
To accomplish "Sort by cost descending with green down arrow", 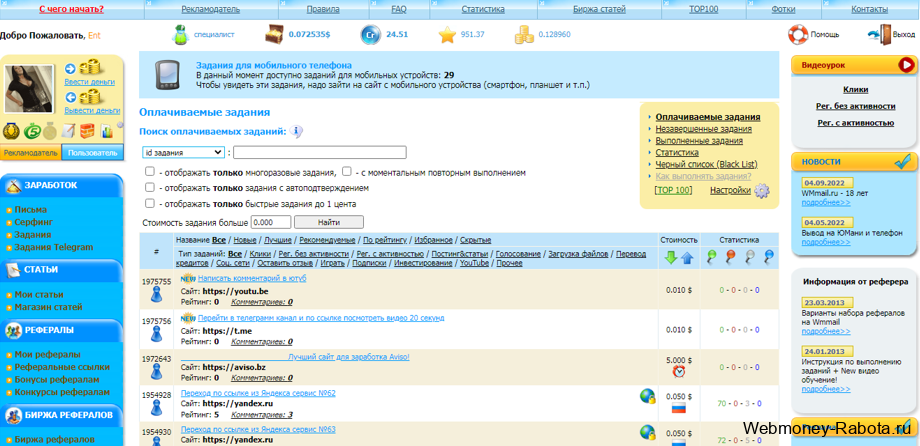I will pyautogui.click(x=671, y=258).
